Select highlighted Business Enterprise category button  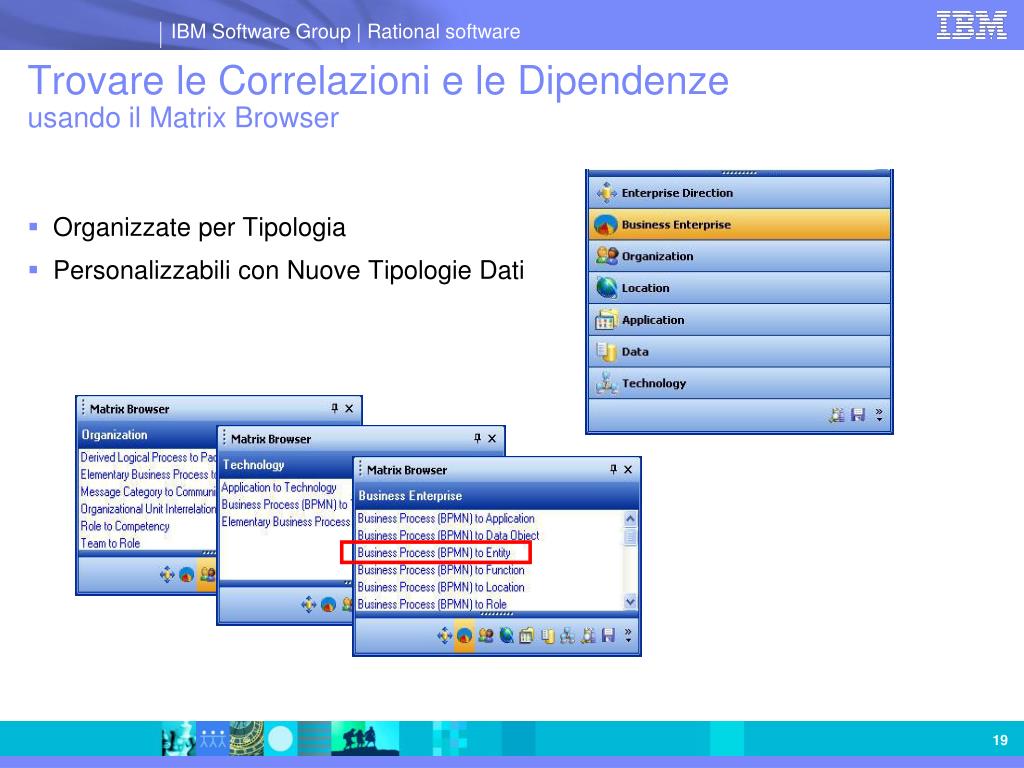[739, 225]
